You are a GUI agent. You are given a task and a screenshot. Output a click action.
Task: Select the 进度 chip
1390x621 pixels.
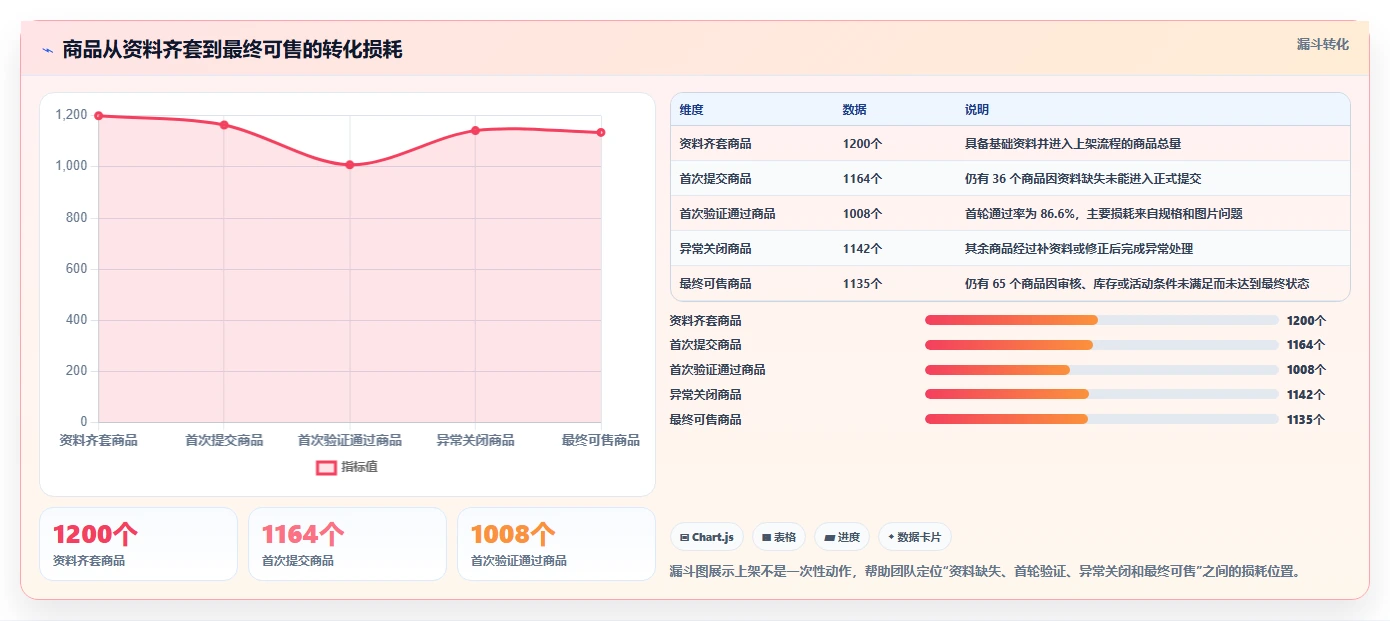[842, 537]
